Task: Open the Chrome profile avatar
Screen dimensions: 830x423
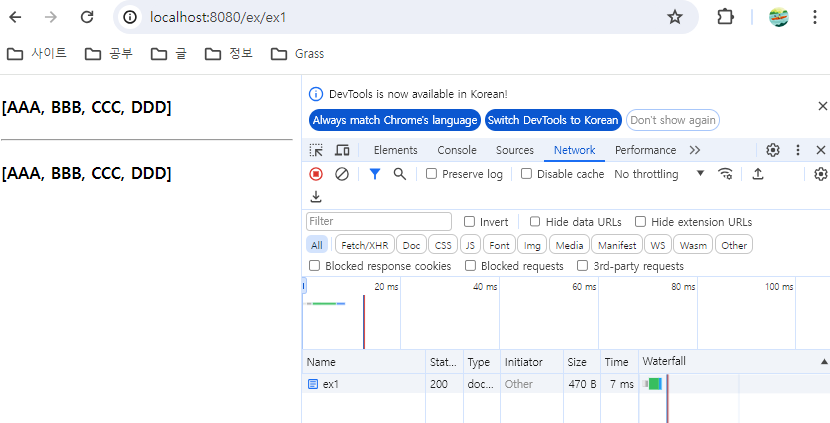Action: [779, 17]
